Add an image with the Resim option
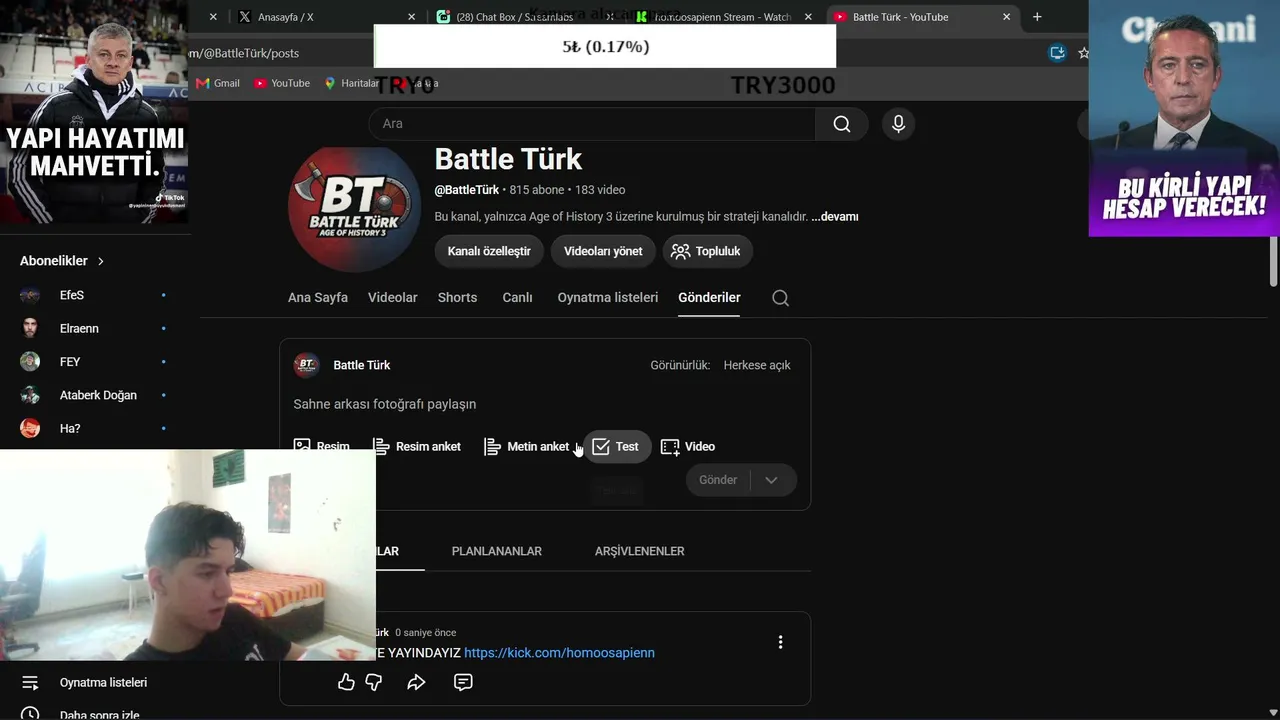Viewport: 1280px width, 720px height. [x=322, y=447]
